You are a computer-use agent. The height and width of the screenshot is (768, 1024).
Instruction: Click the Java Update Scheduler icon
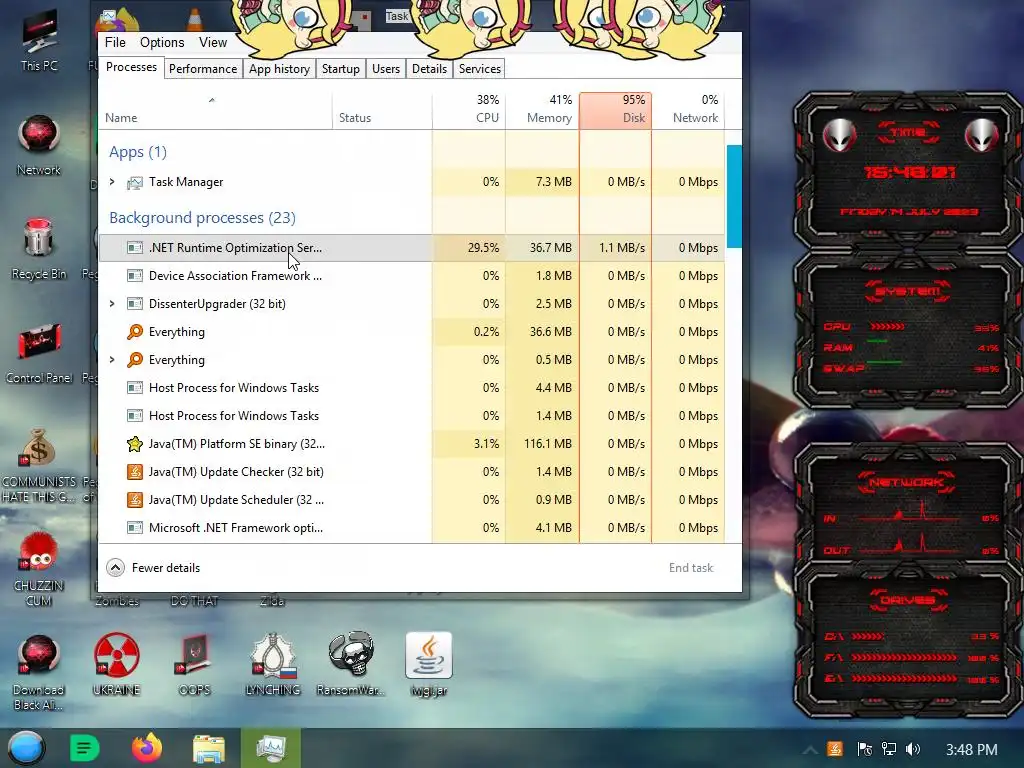tap(135, 500)
